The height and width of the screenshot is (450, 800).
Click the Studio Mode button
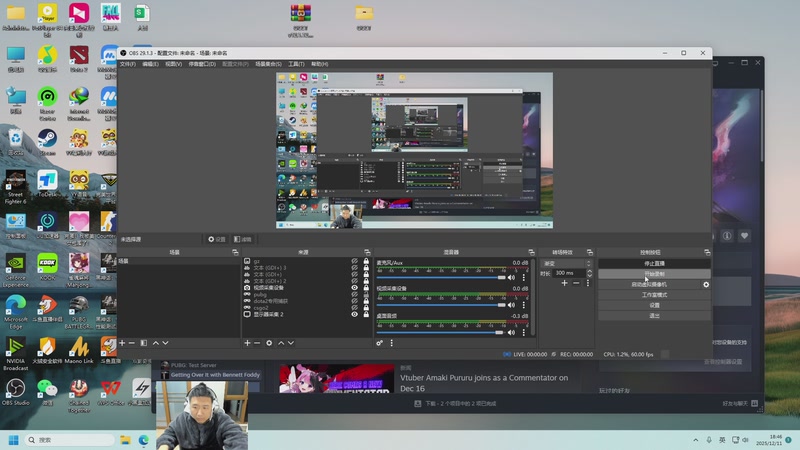pyautogui.click(x=654, y=295)
